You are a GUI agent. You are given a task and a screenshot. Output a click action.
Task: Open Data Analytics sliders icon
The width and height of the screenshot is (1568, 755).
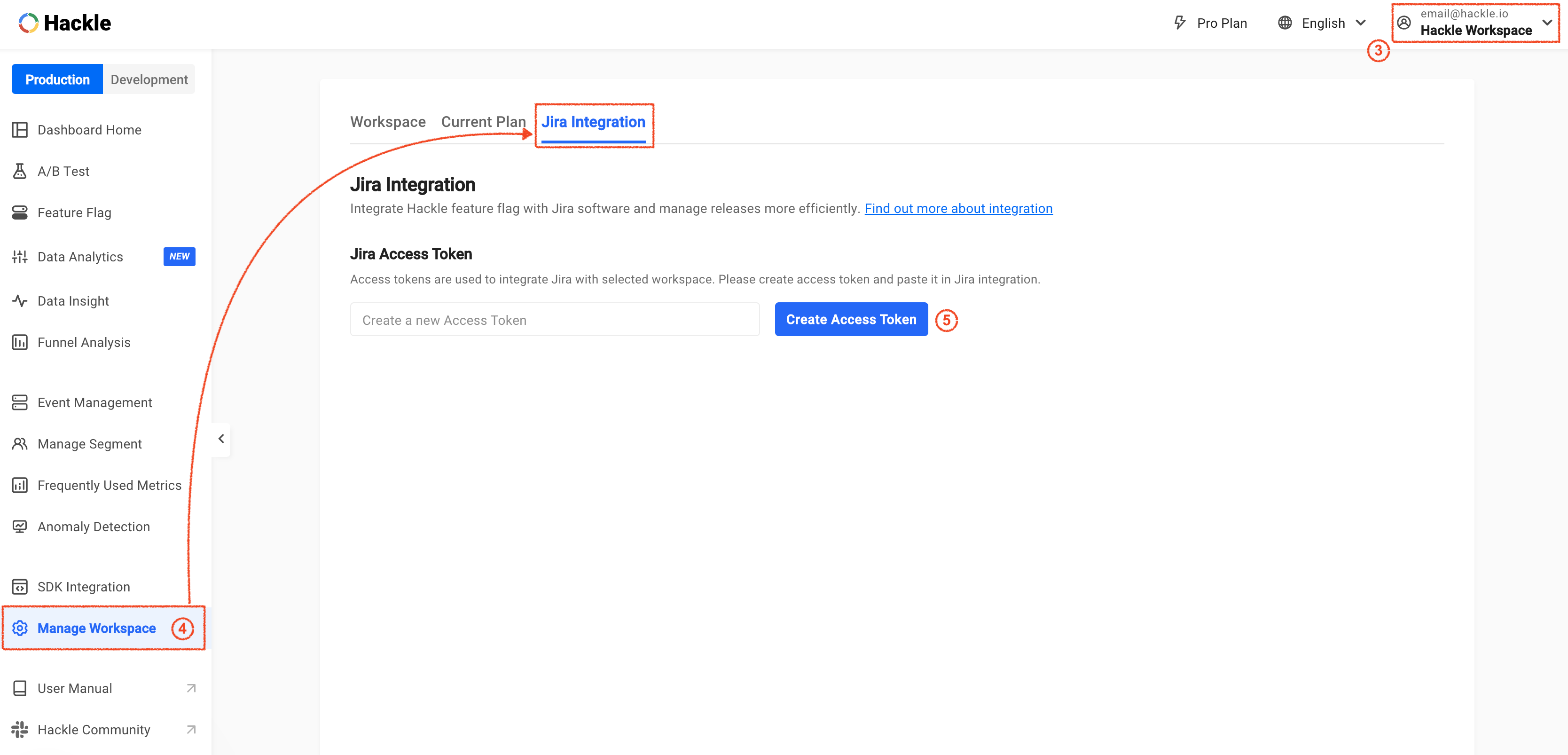(19, 257)
